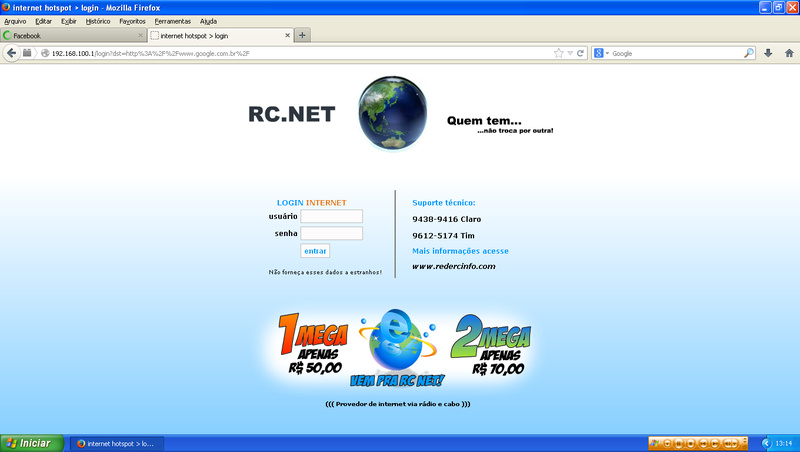
Task: Open the www.redercinfo.com link
Action: [454, 266]
